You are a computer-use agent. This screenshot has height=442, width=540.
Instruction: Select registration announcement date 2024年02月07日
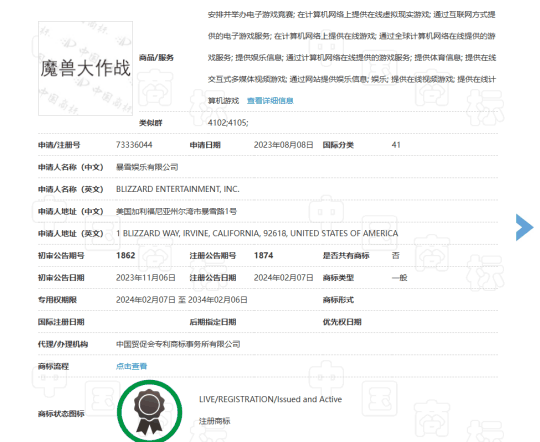[283, 278]
